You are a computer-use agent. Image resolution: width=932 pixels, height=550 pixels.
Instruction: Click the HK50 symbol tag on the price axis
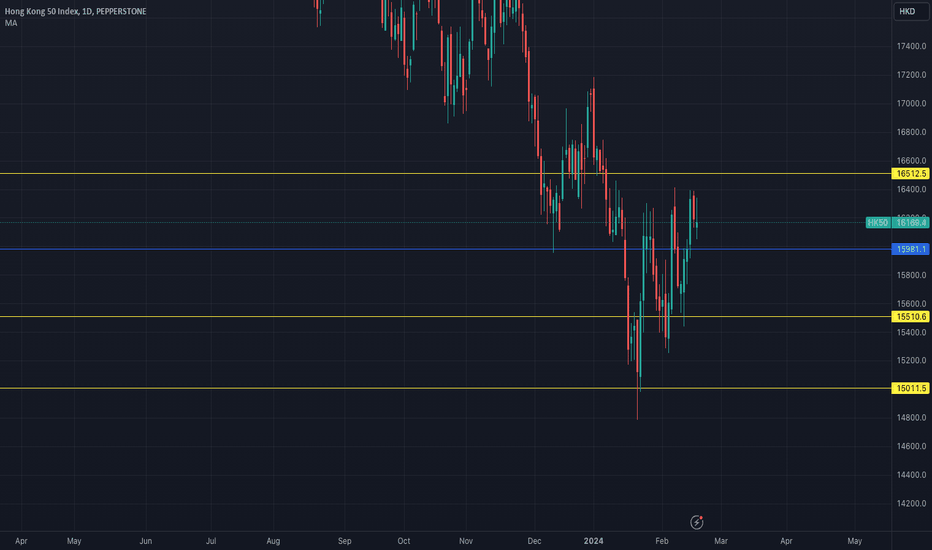tap(877, 222)
